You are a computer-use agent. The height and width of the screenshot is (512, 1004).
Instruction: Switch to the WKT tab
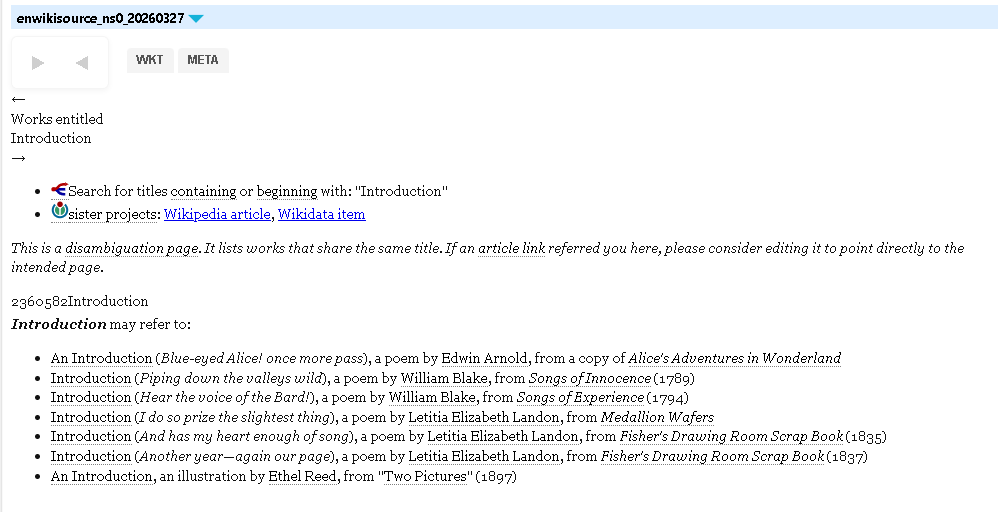pyautogui.click(x=150, y=60)
